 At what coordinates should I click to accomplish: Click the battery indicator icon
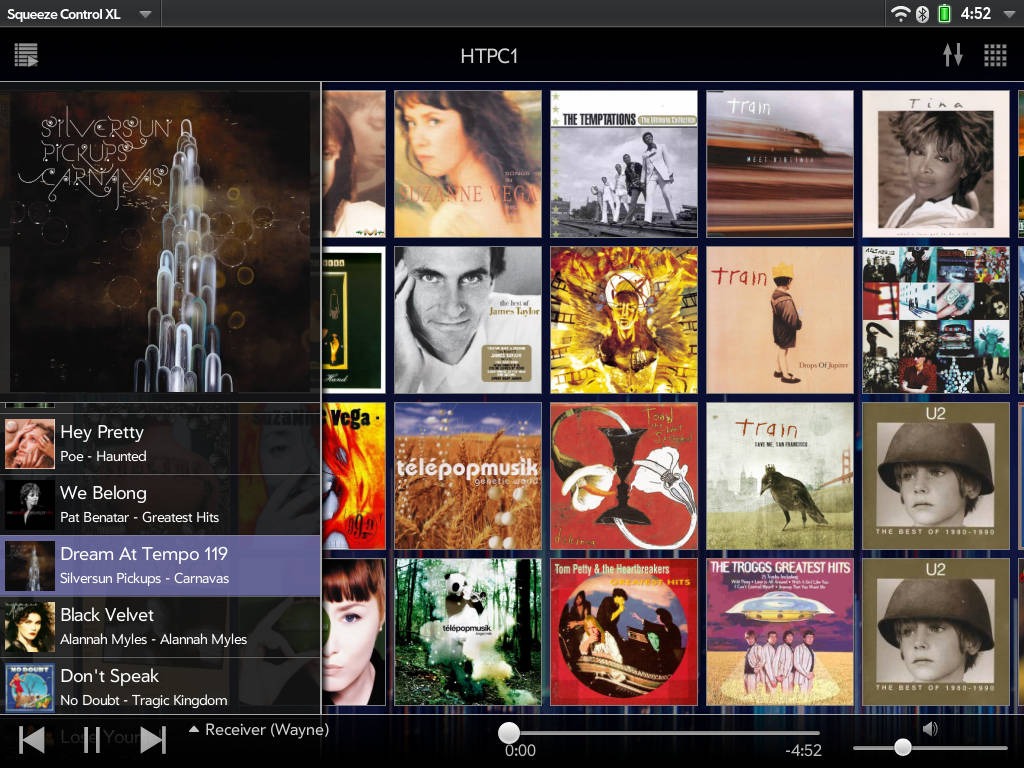point(944,13)
